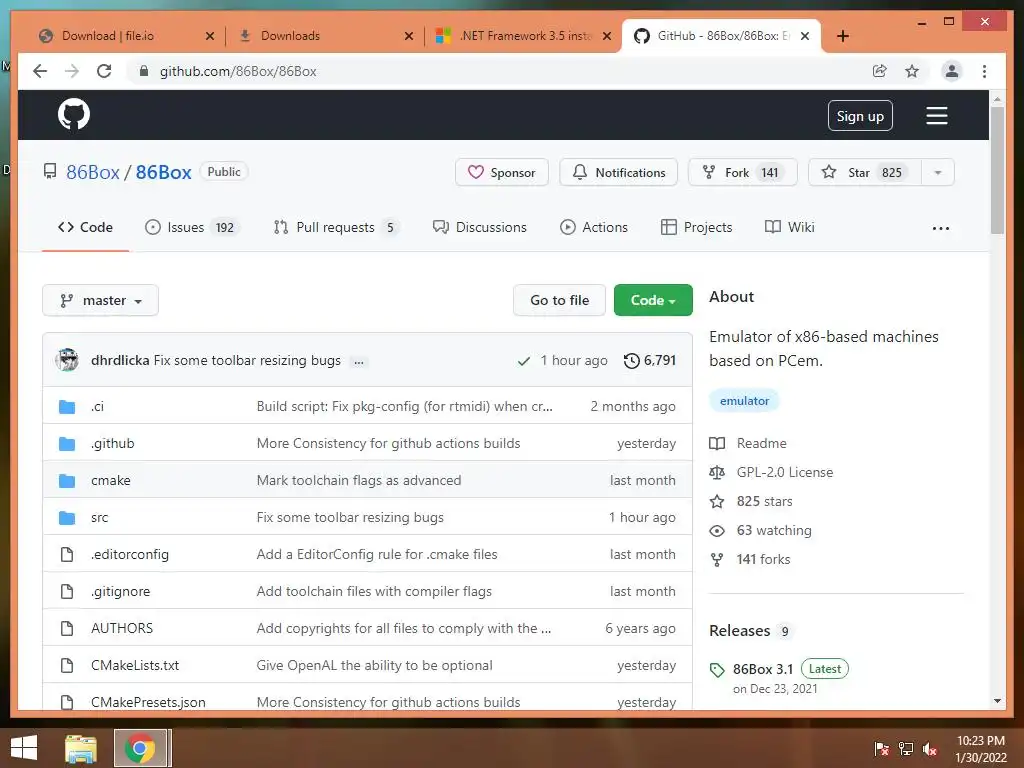Open the Projects tab
Image resolution: width=1024 pixels, height=768 pixels.
[696, 227]
